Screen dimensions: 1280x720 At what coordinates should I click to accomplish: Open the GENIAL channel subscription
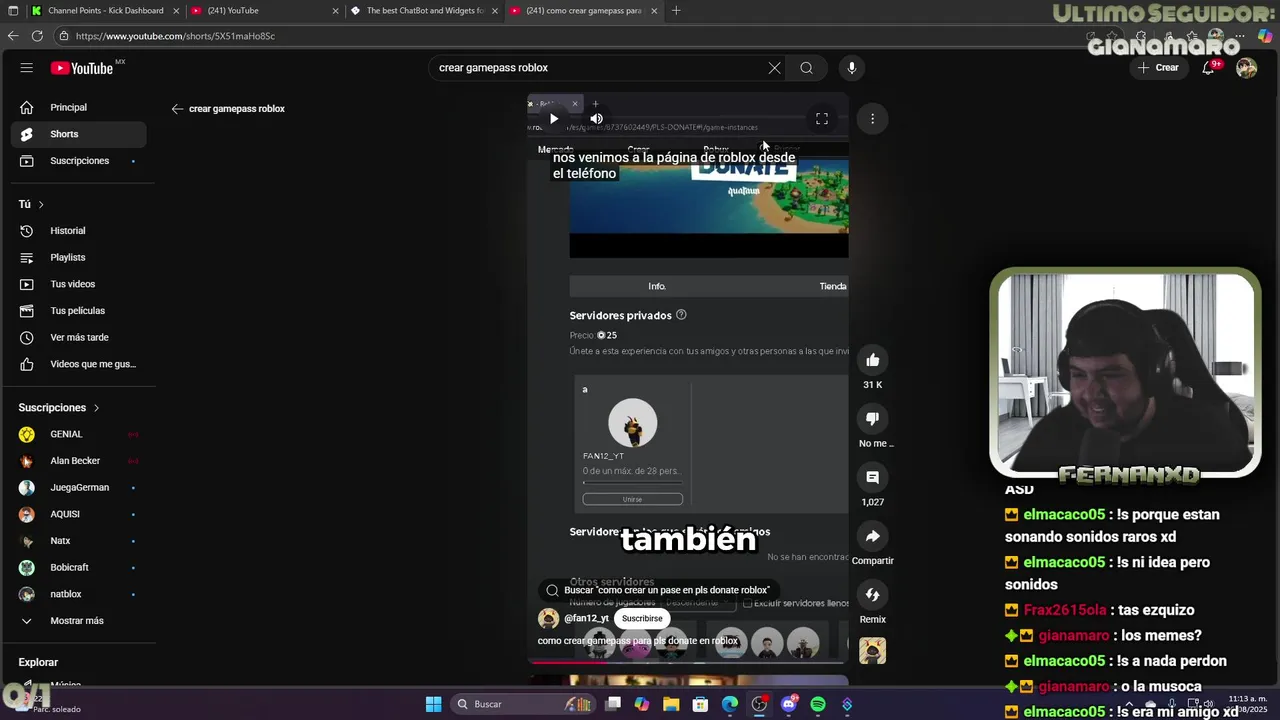(77, 434)
